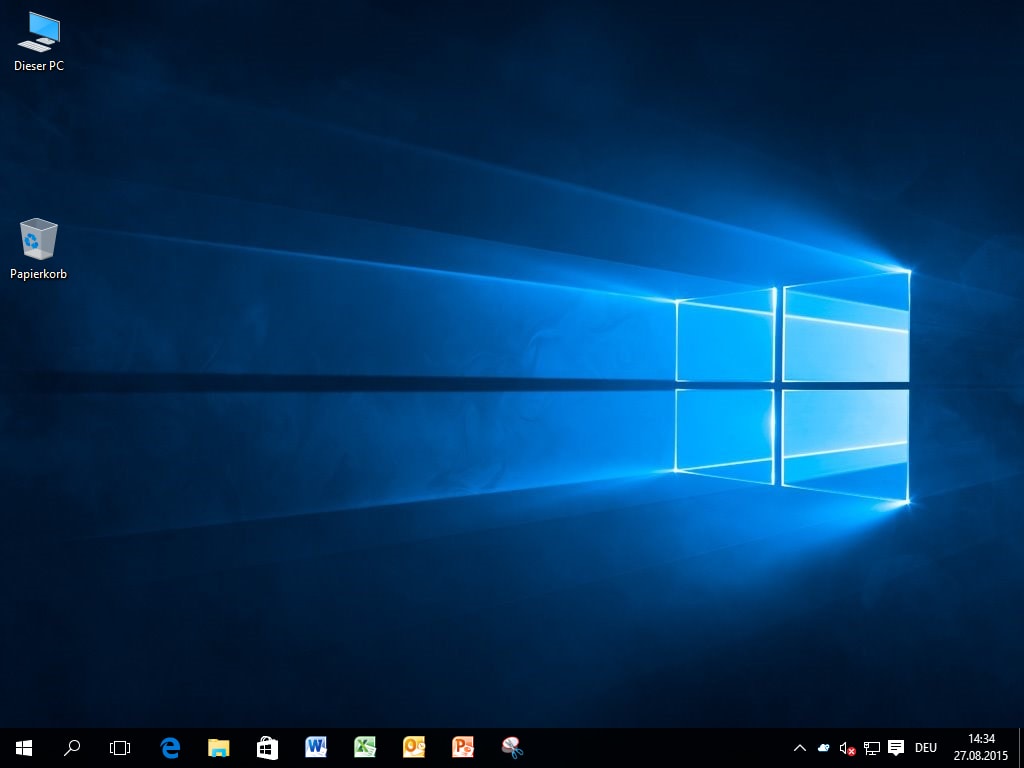Screen dimensions: 1024x768
Task: Open the network status tray icon
Action: coord(872,748)
